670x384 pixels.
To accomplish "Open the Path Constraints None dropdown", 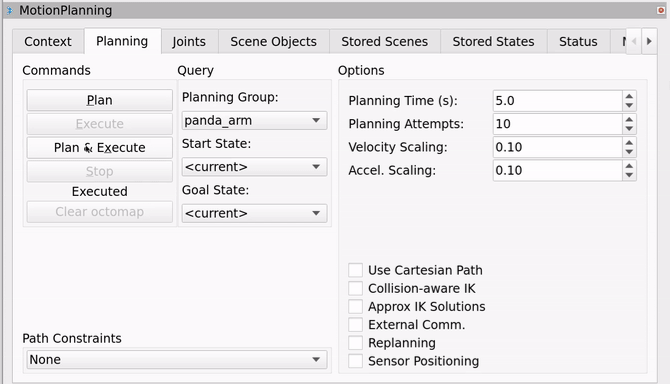I will point(177,360).
